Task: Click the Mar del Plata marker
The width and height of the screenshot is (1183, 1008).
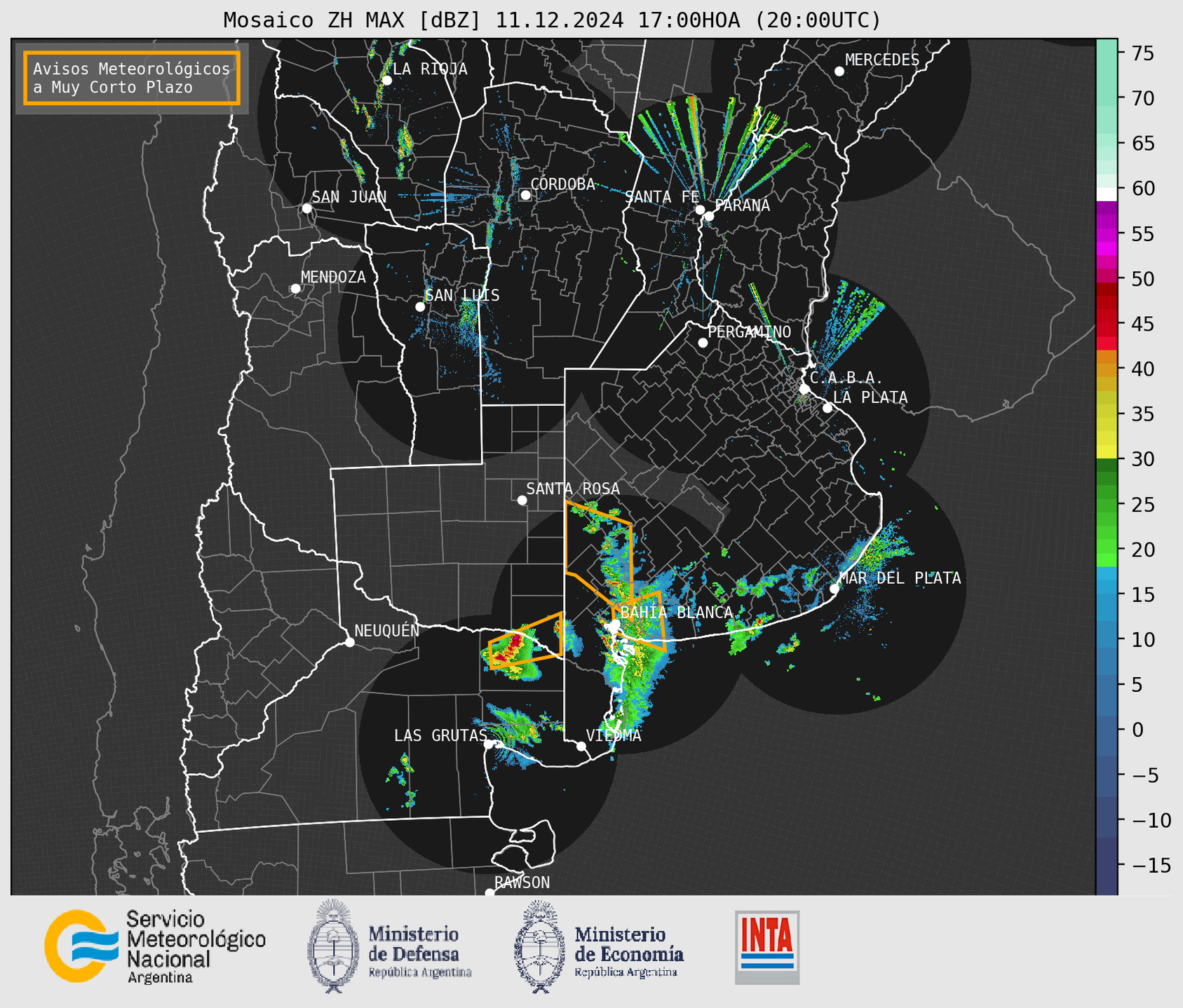Action: (834, 589)
